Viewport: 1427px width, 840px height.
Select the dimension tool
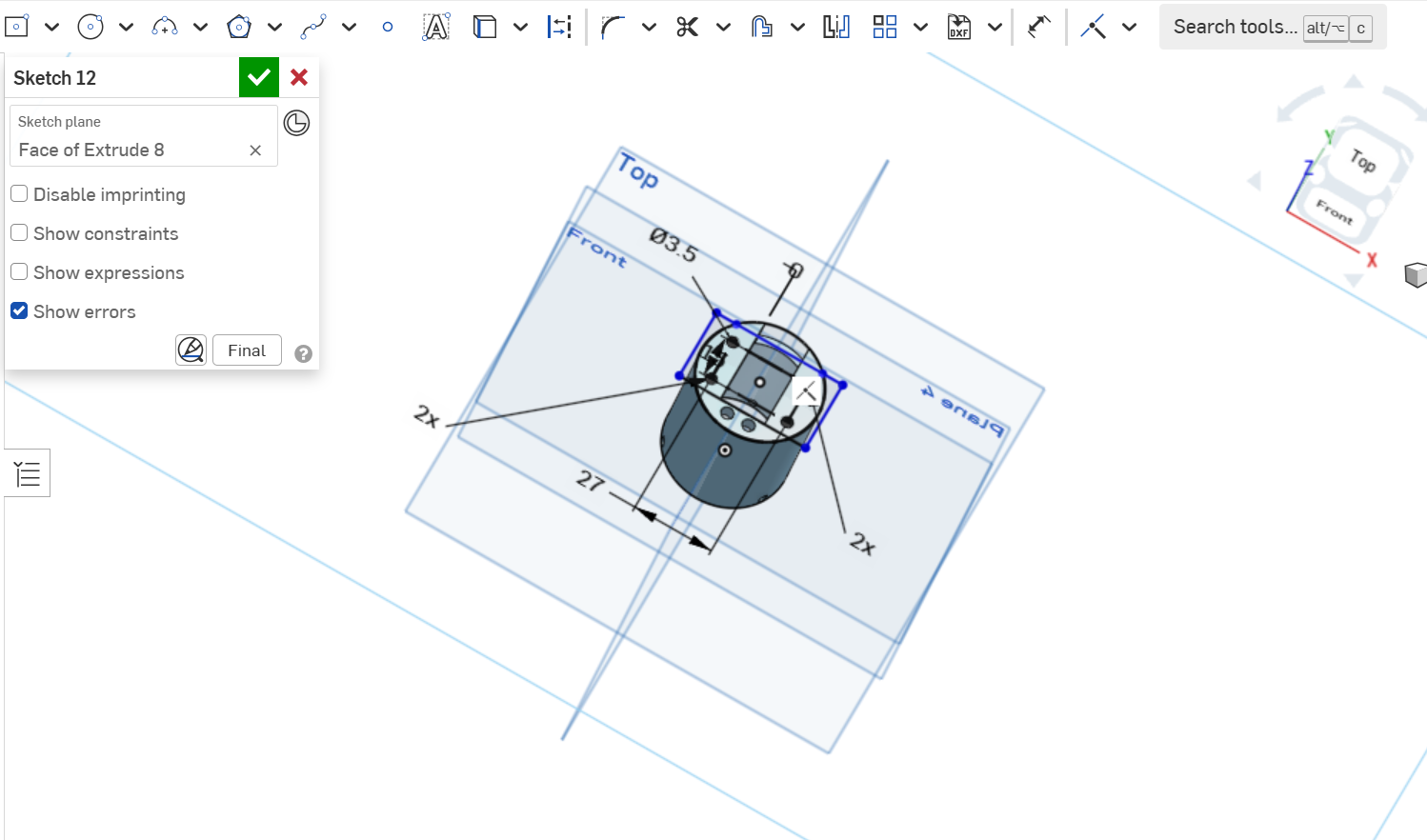click(1039, 27)
